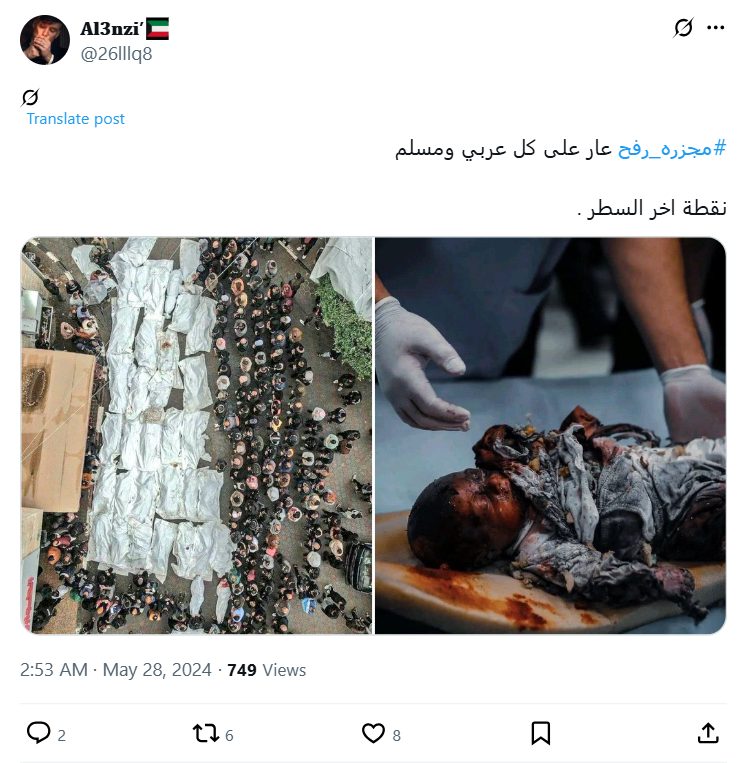
Task: Click the reply speech bubble icon
Action: click(x=38, y=733)
